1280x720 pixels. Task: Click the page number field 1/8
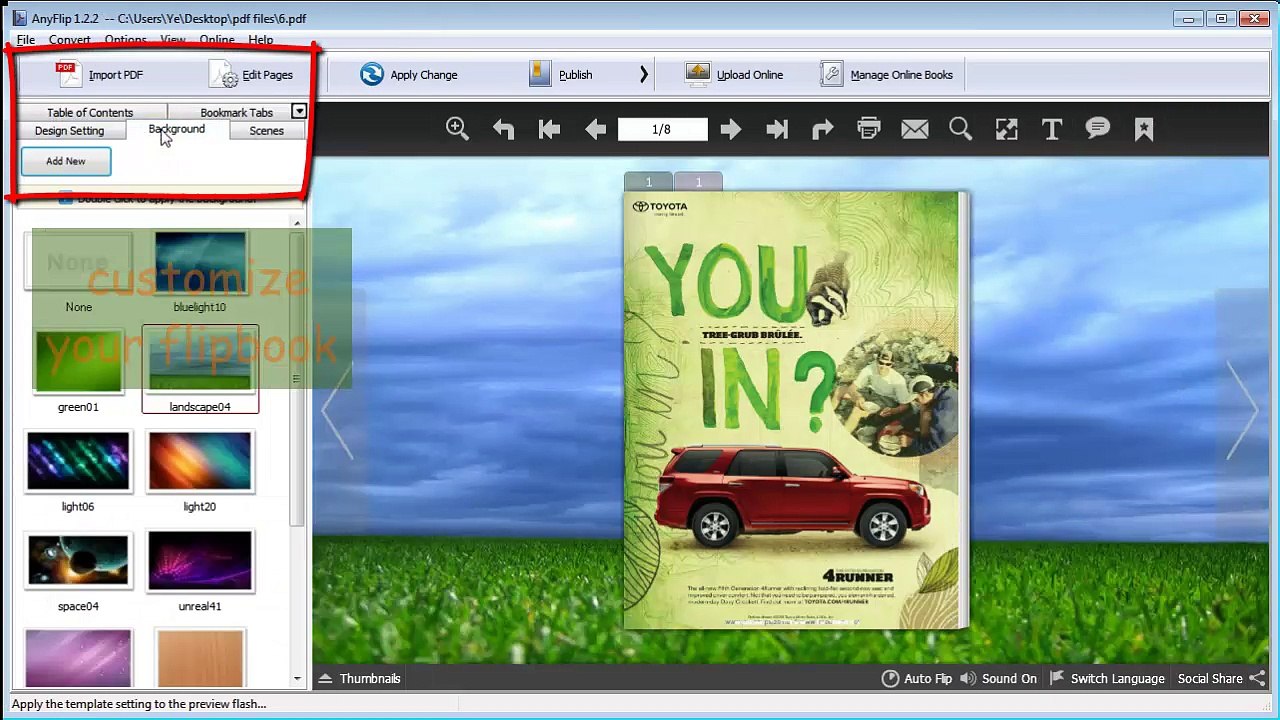coord(662,129)
